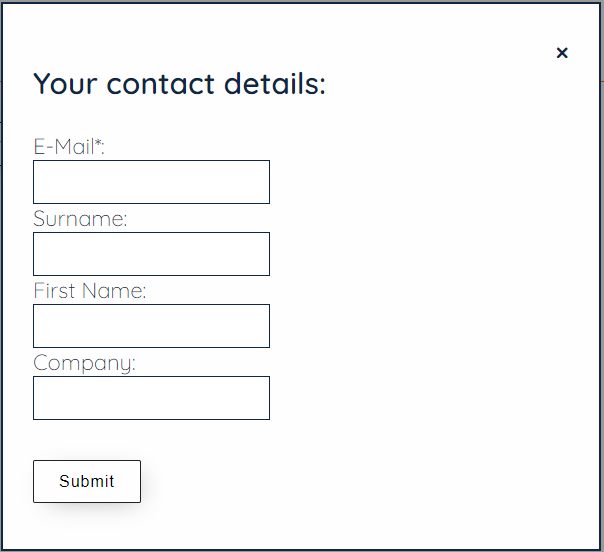Viewport: 604px width, 552px height.
Task: Select the Surname text box
Action: (151, 254)
